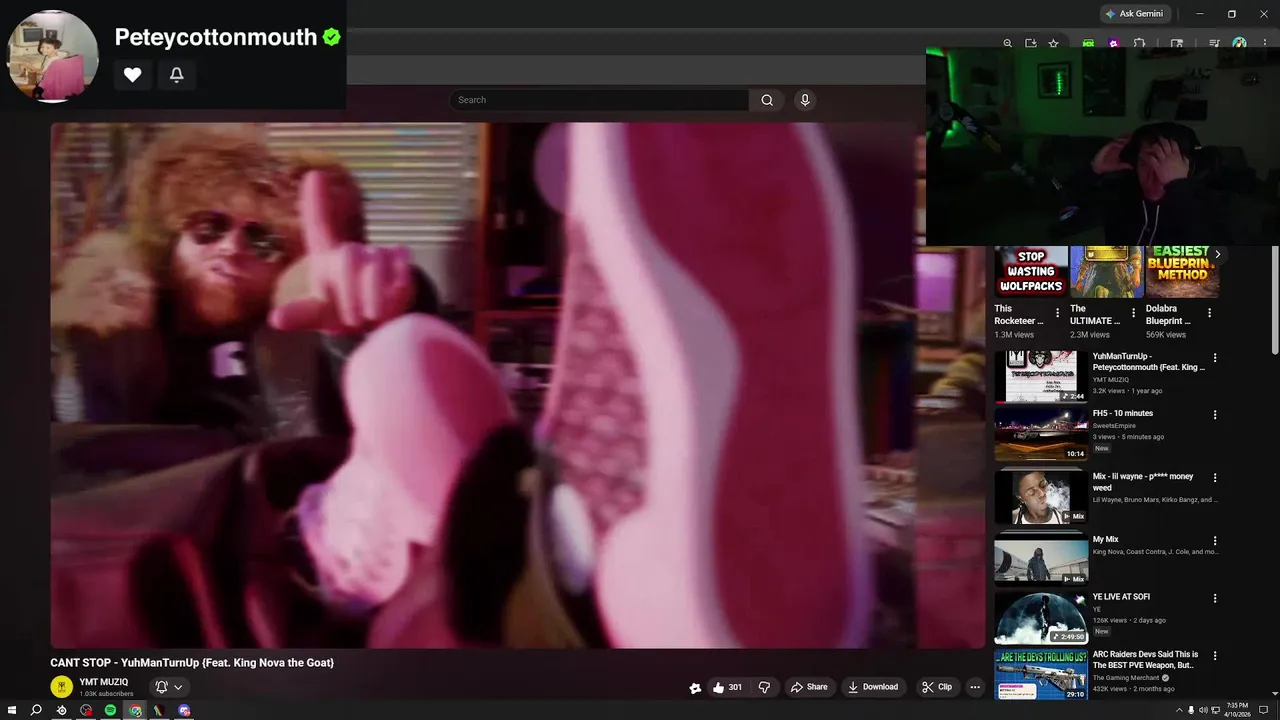This screenshot has width=1280, height=720.
Task: Open 'The Gaming Merchant' channel name
Action: click(1126, 678)
